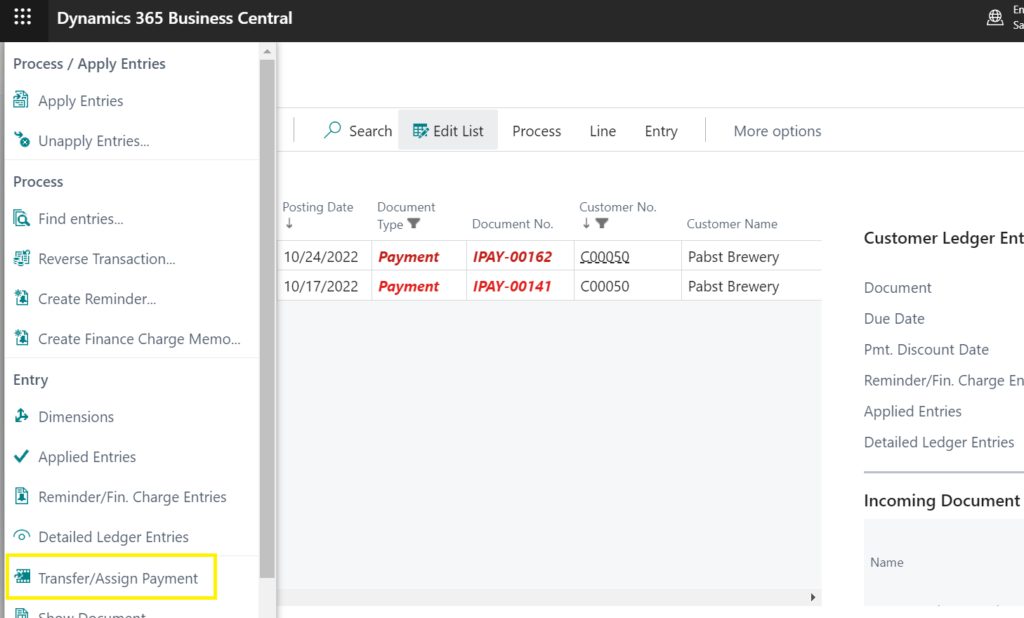Select Transfer/Assign Payment menu entry

click(118, 578)
